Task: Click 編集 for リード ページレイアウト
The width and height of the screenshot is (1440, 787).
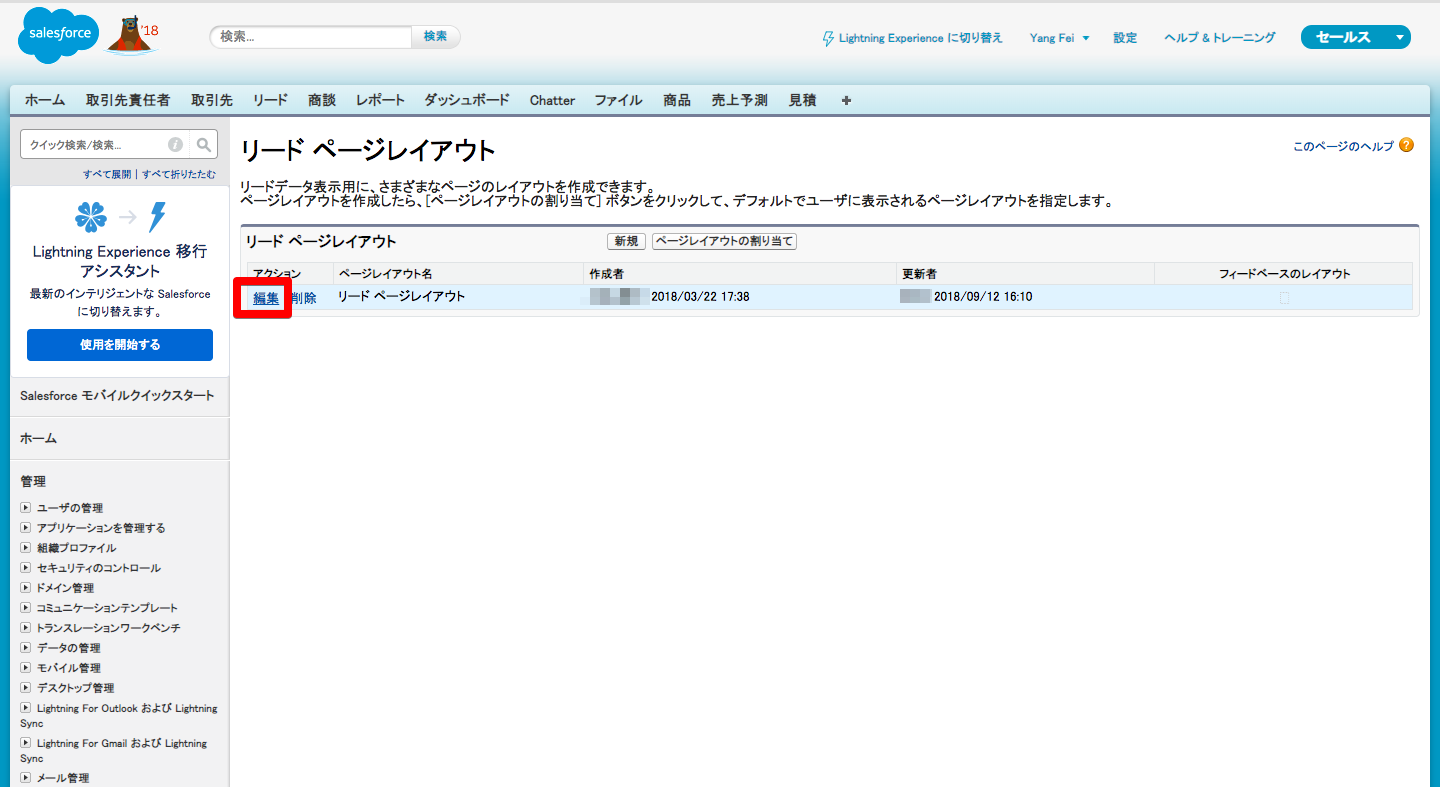Action: (266, 298)
